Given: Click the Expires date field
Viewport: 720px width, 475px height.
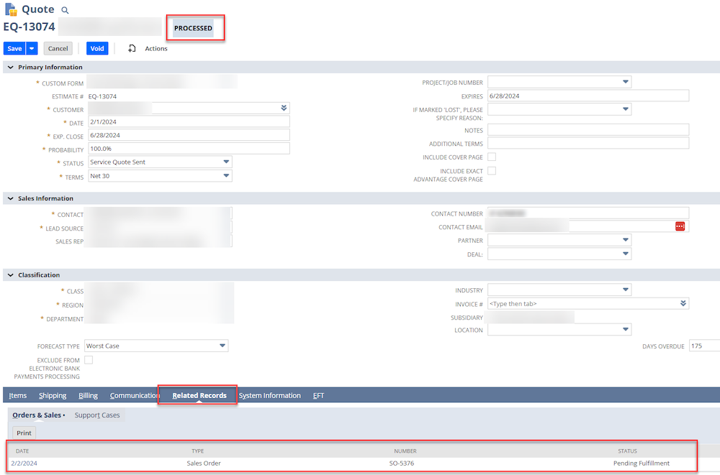Looking at the screenshot, I should (588, 96).
